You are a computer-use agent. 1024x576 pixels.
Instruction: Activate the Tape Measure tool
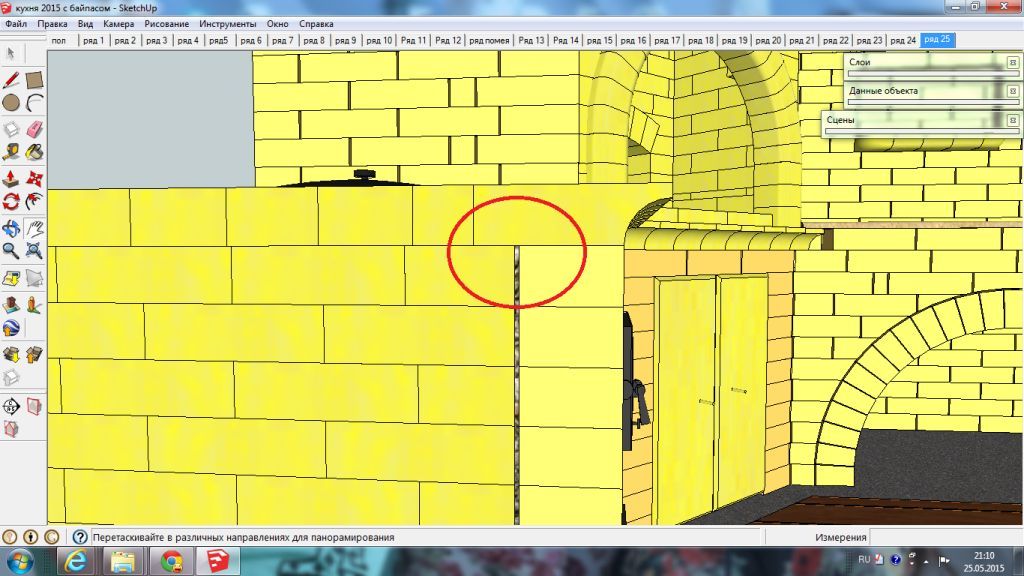click(11, 153)
